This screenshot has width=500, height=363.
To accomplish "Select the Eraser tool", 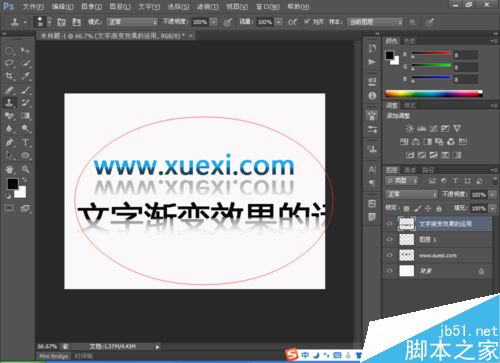I will pos(9,116).
